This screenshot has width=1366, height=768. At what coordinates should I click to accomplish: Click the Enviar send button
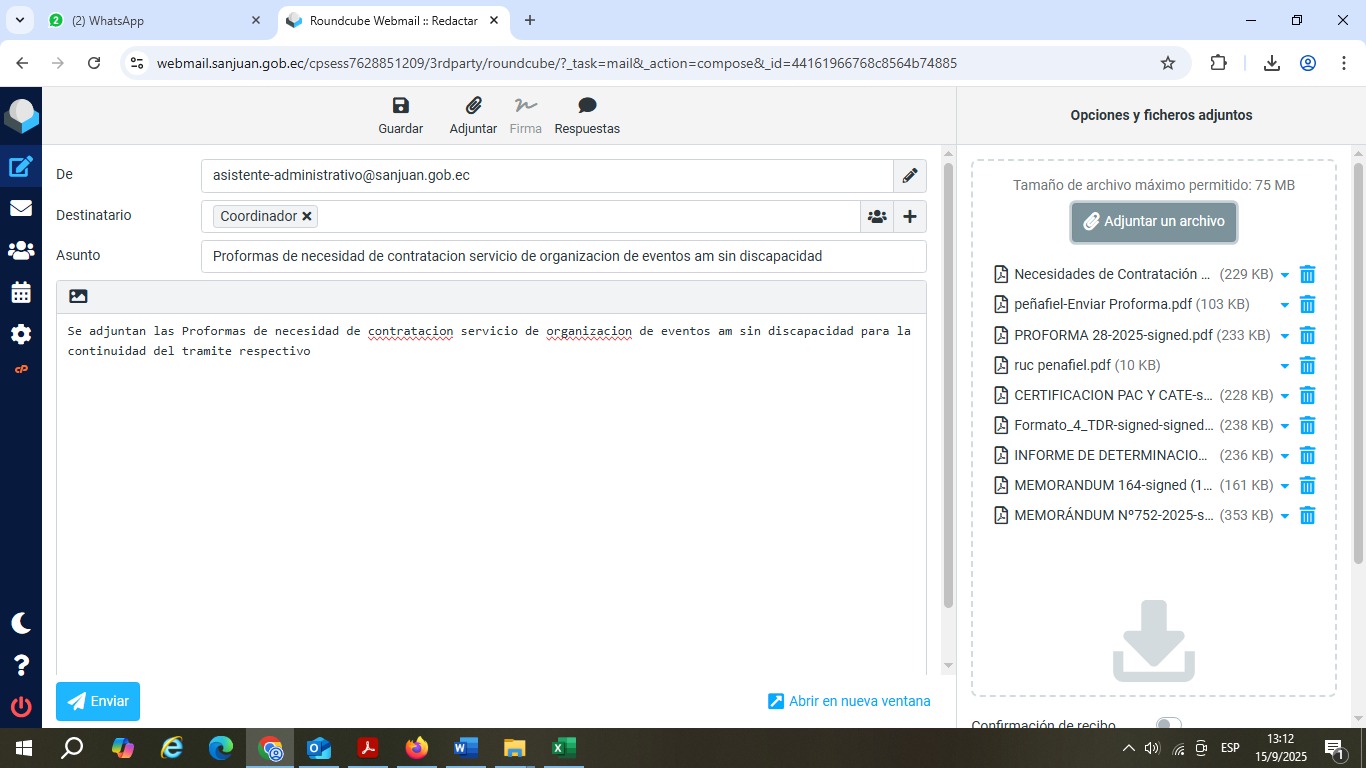click(x=98, y=701)
